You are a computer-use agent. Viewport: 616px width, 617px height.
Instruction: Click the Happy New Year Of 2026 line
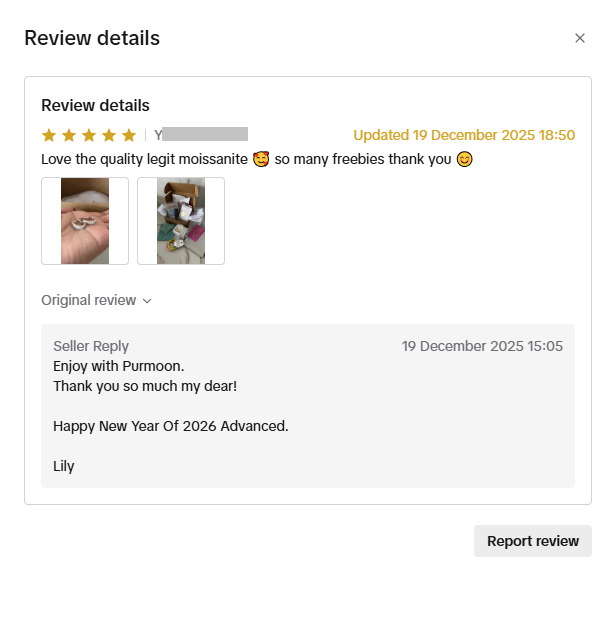point(170,426)
